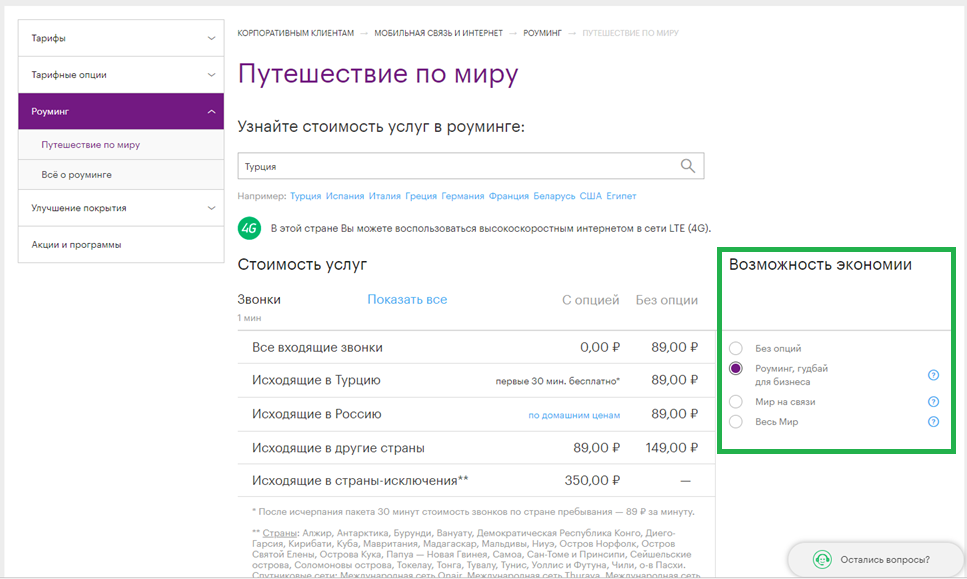Select the Без опций radio button
Viewport: 967px width, 579px height.
(736, 348)
